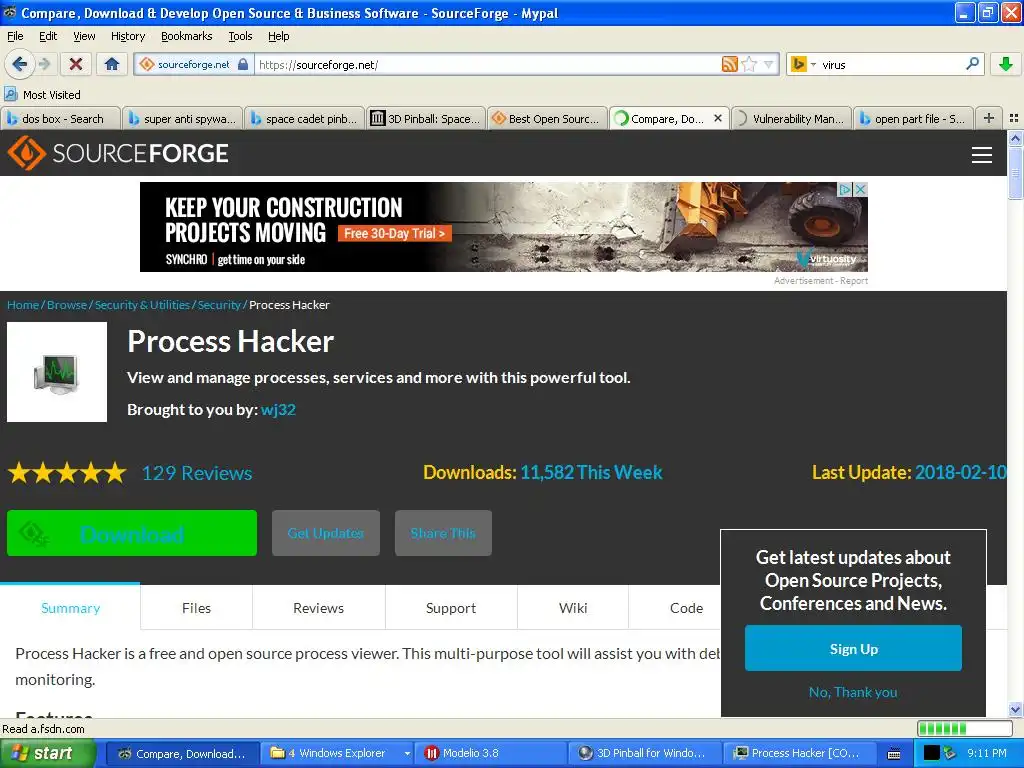Switch to Modelio 3.8 in taskbar

pyautogui.click(x=491, y=753)
